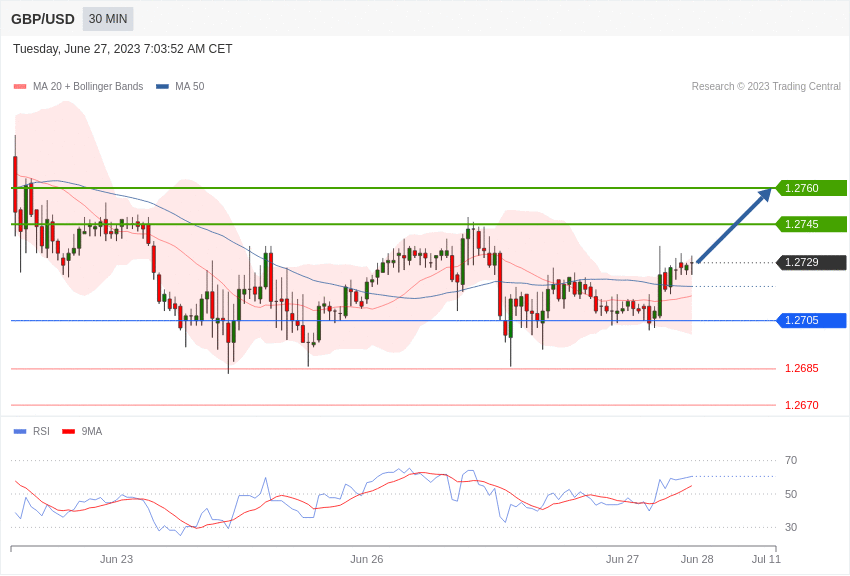Click the Jun 23 date axis label
The height and width of the screenshot is (576, 850).
[x=116, y=559]
